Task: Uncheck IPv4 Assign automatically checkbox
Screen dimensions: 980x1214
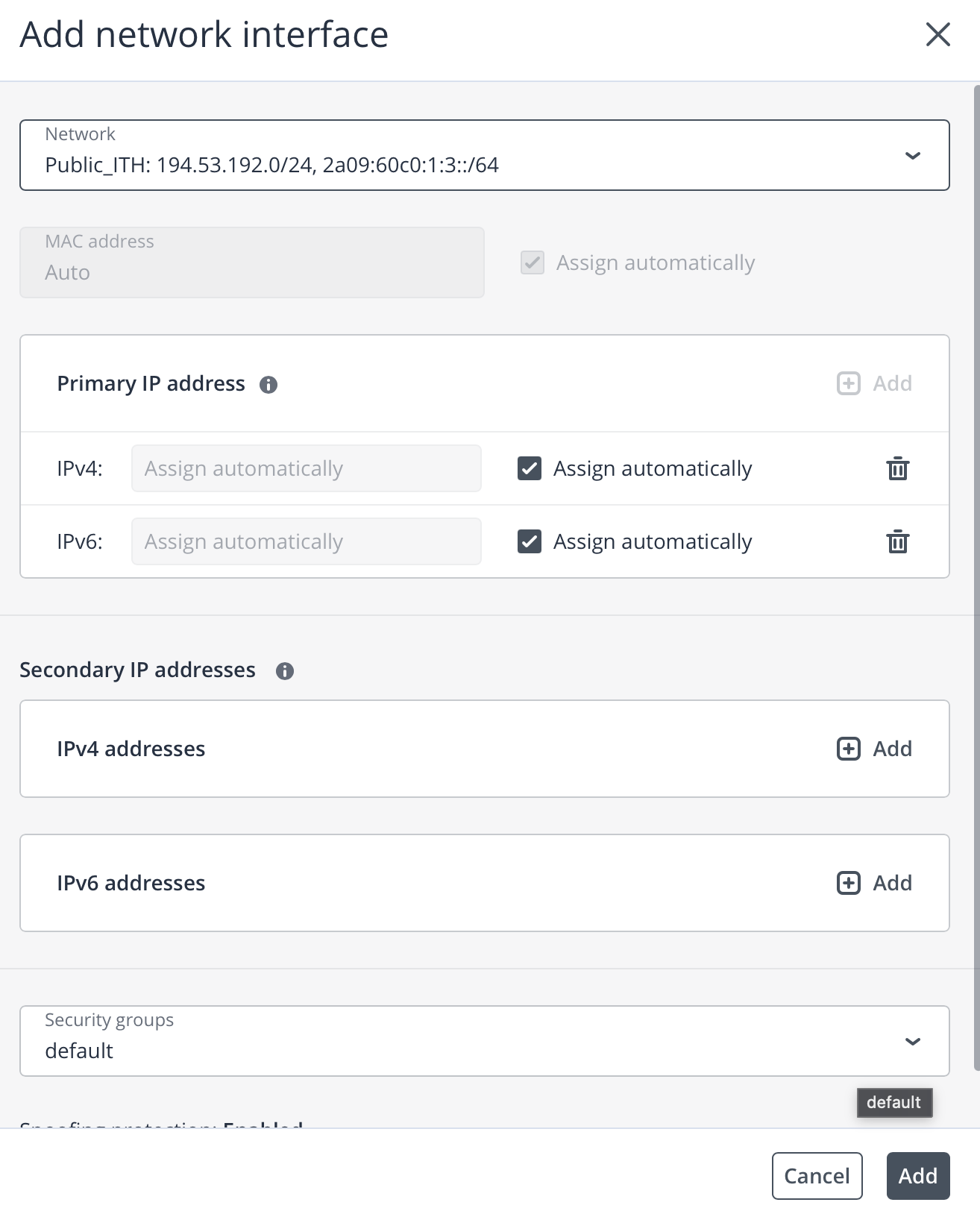Action: 530,469
